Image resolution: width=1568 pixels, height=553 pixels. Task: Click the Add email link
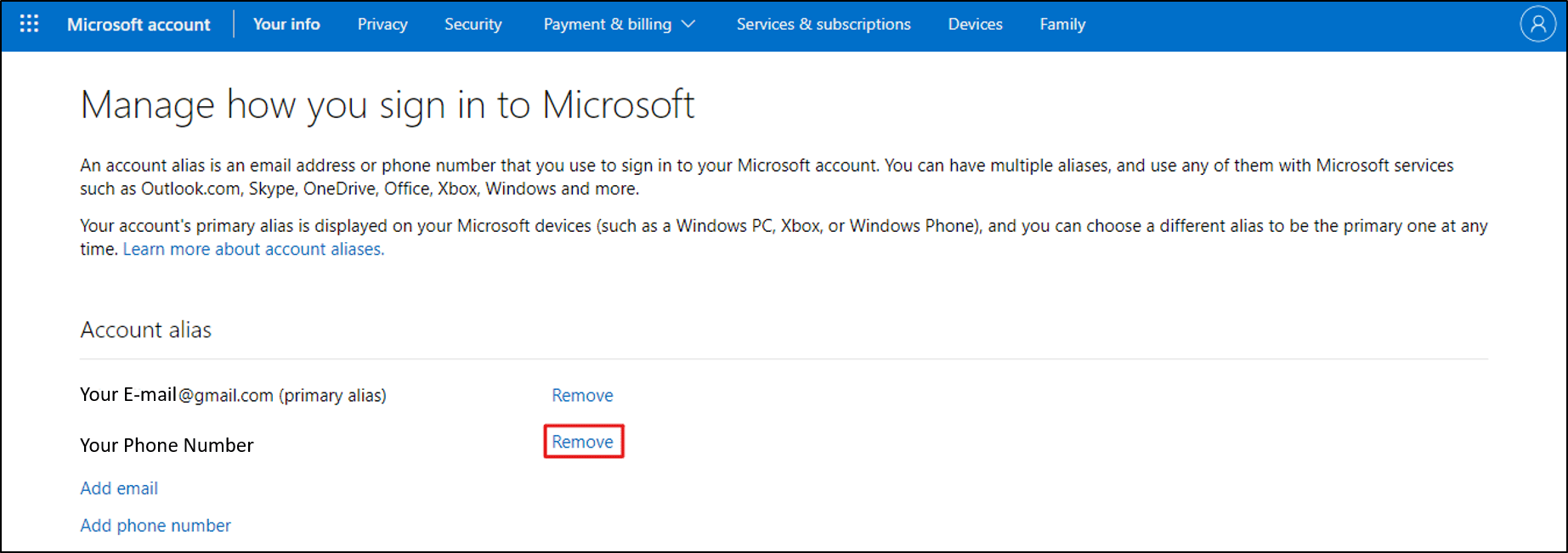[x=119, y=488]
